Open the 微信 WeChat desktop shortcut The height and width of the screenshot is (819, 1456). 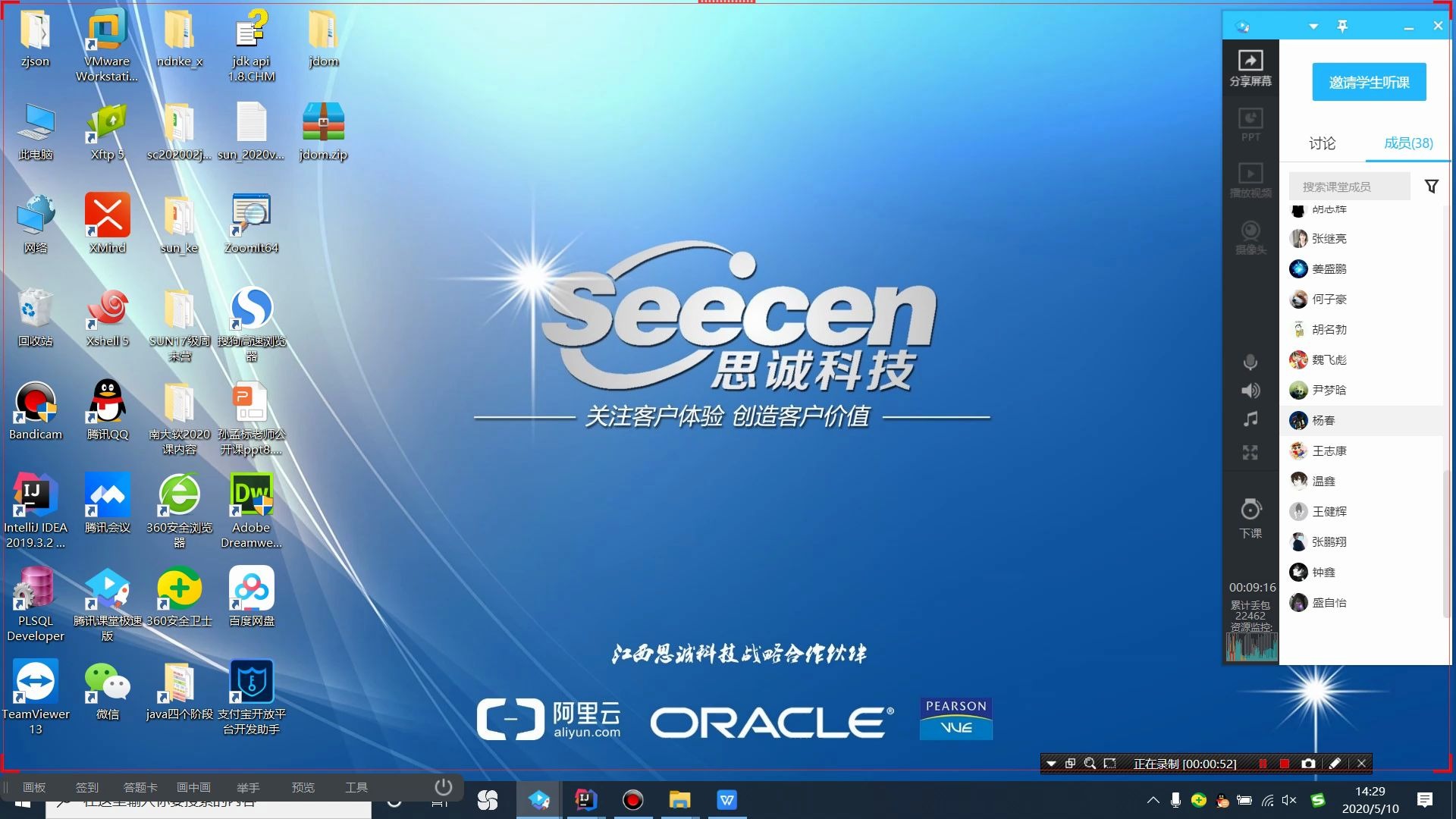tap(108, 690)
